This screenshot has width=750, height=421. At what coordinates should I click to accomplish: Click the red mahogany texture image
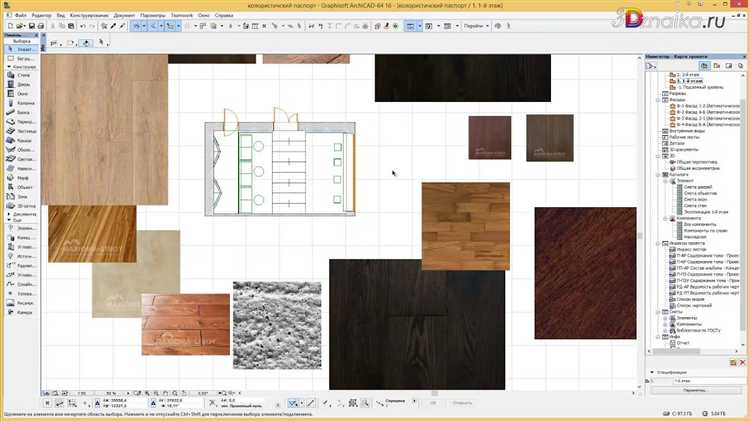tap(585, 273)
